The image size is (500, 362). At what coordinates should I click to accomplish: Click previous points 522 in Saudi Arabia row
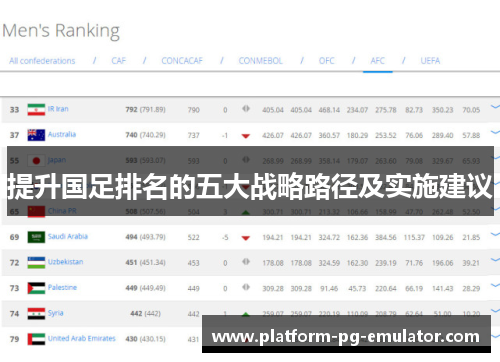click(x=194, y=238)
